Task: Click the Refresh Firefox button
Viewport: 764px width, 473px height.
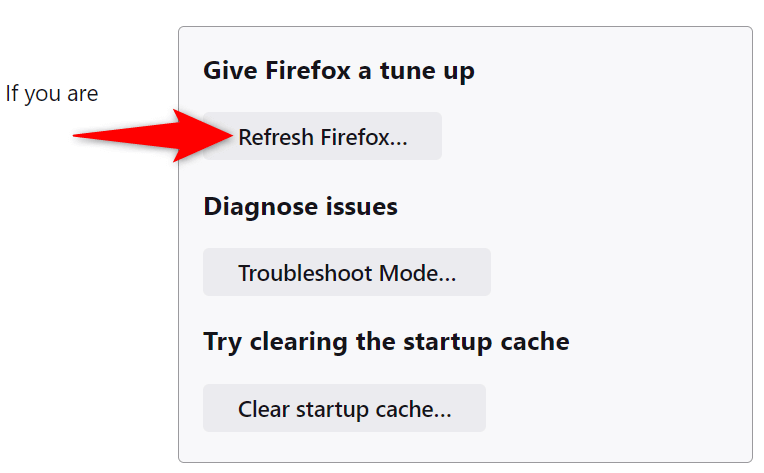Action: (322, 137)
